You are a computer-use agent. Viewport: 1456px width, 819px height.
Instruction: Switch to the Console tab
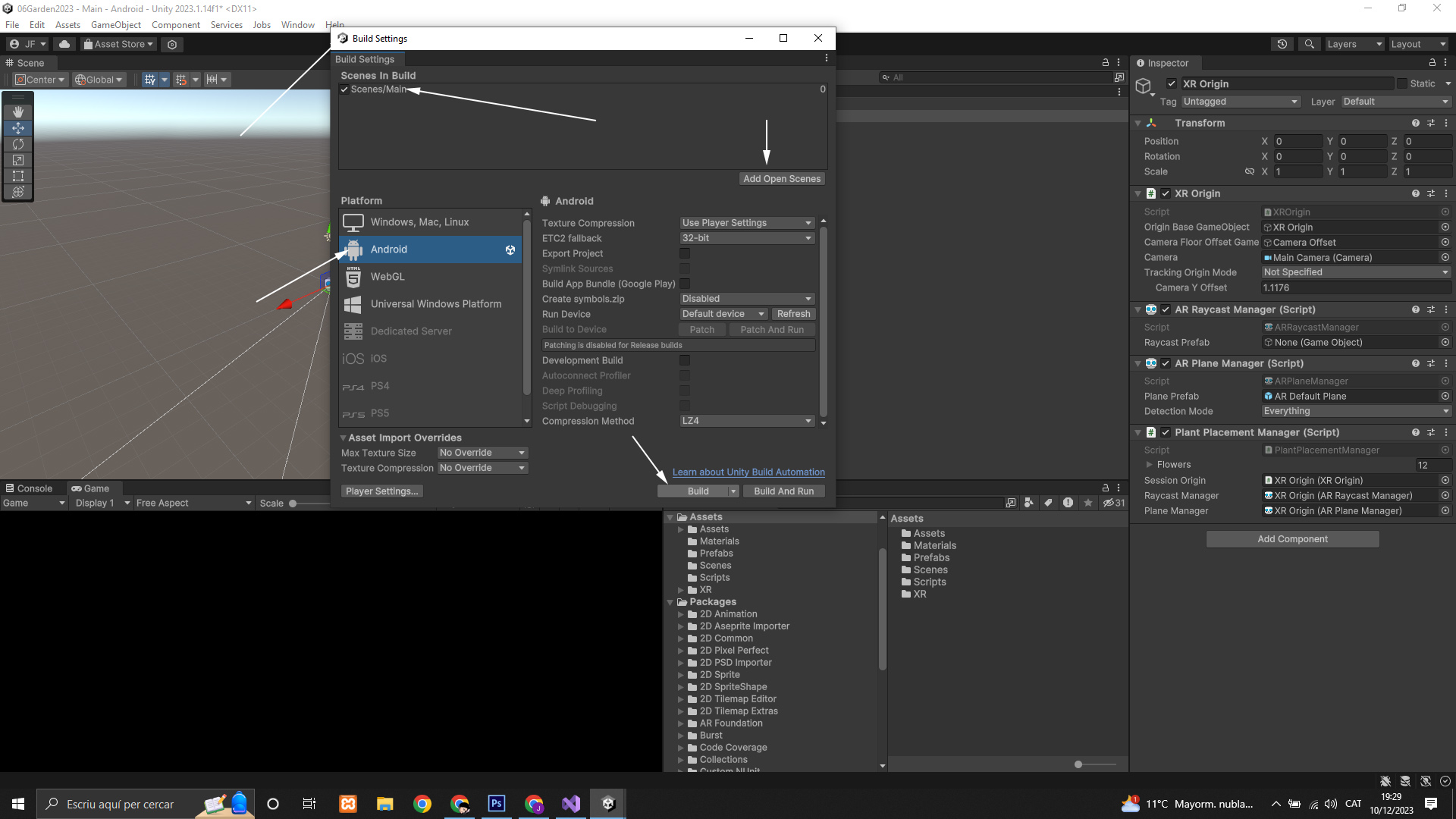point(29,488)
